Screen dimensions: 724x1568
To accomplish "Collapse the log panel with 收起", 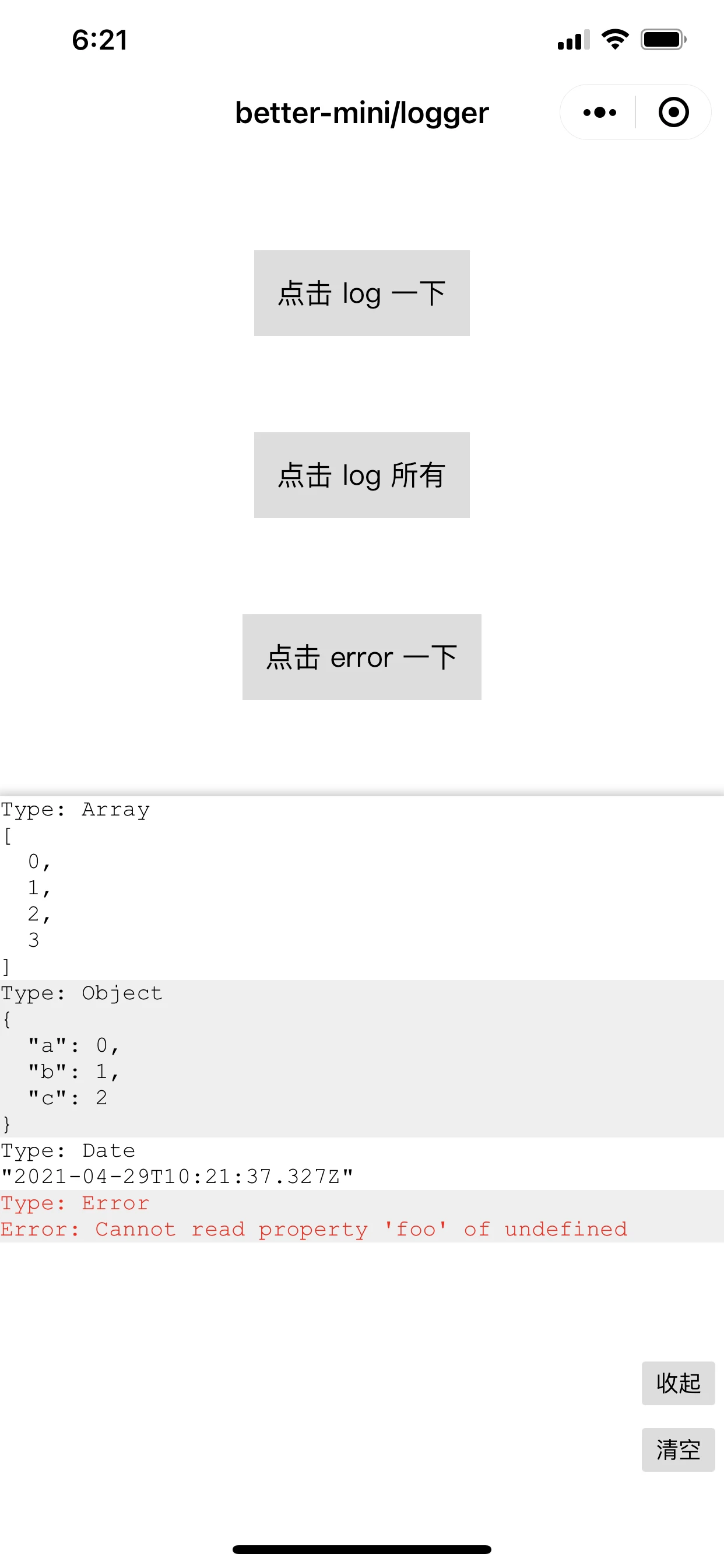I will point(678,1383).
